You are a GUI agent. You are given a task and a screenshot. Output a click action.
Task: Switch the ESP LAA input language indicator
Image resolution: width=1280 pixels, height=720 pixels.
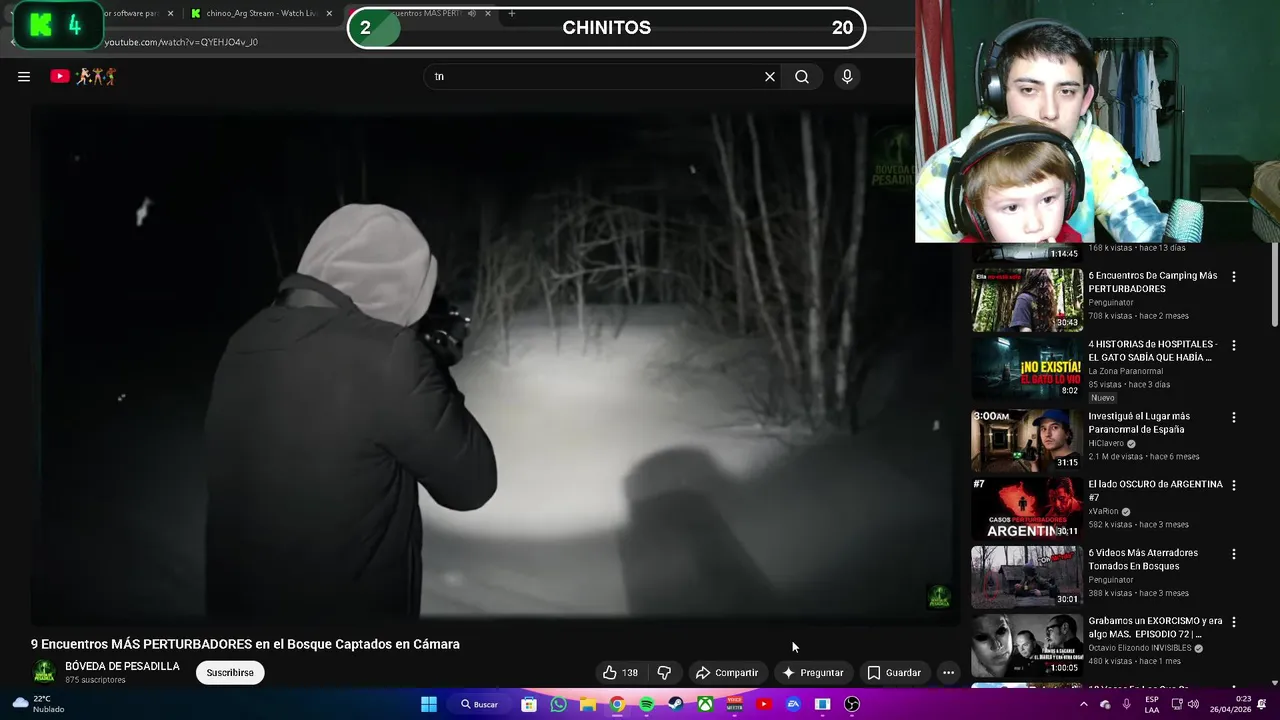1152,704
